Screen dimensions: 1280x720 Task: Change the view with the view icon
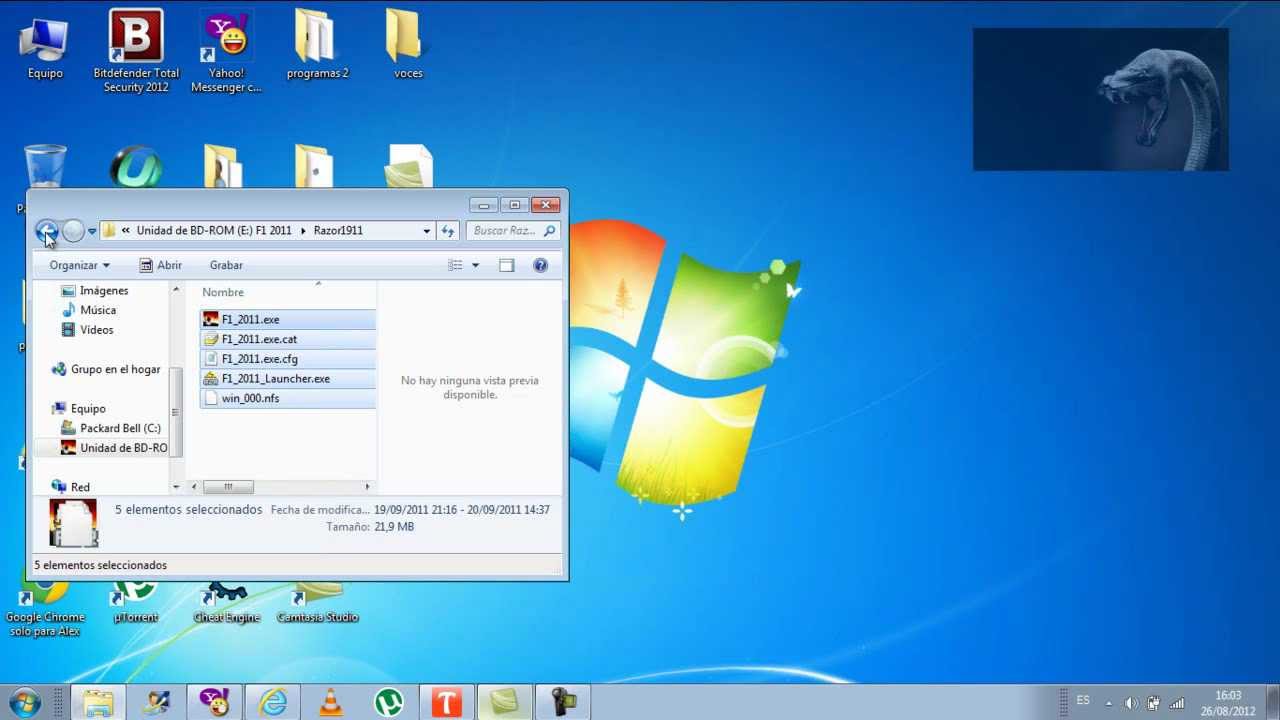[455, 265]
